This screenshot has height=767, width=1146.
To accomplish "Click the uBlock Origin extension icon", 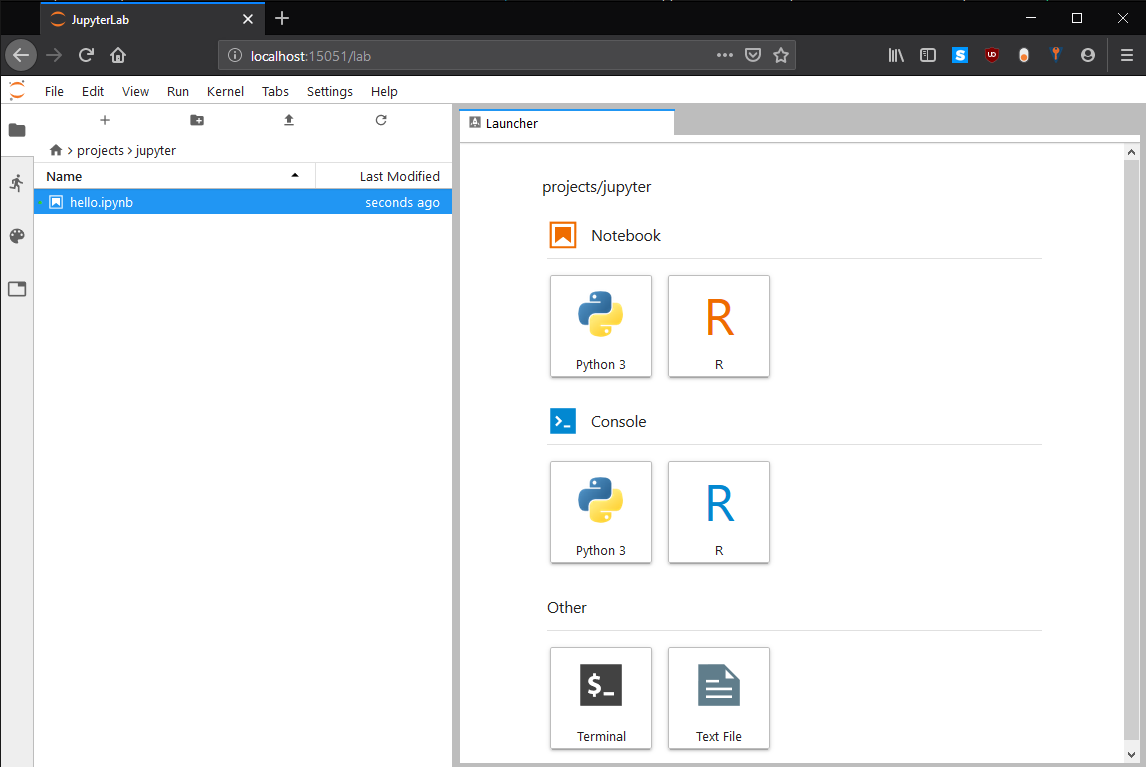I will tap(992, 55).
